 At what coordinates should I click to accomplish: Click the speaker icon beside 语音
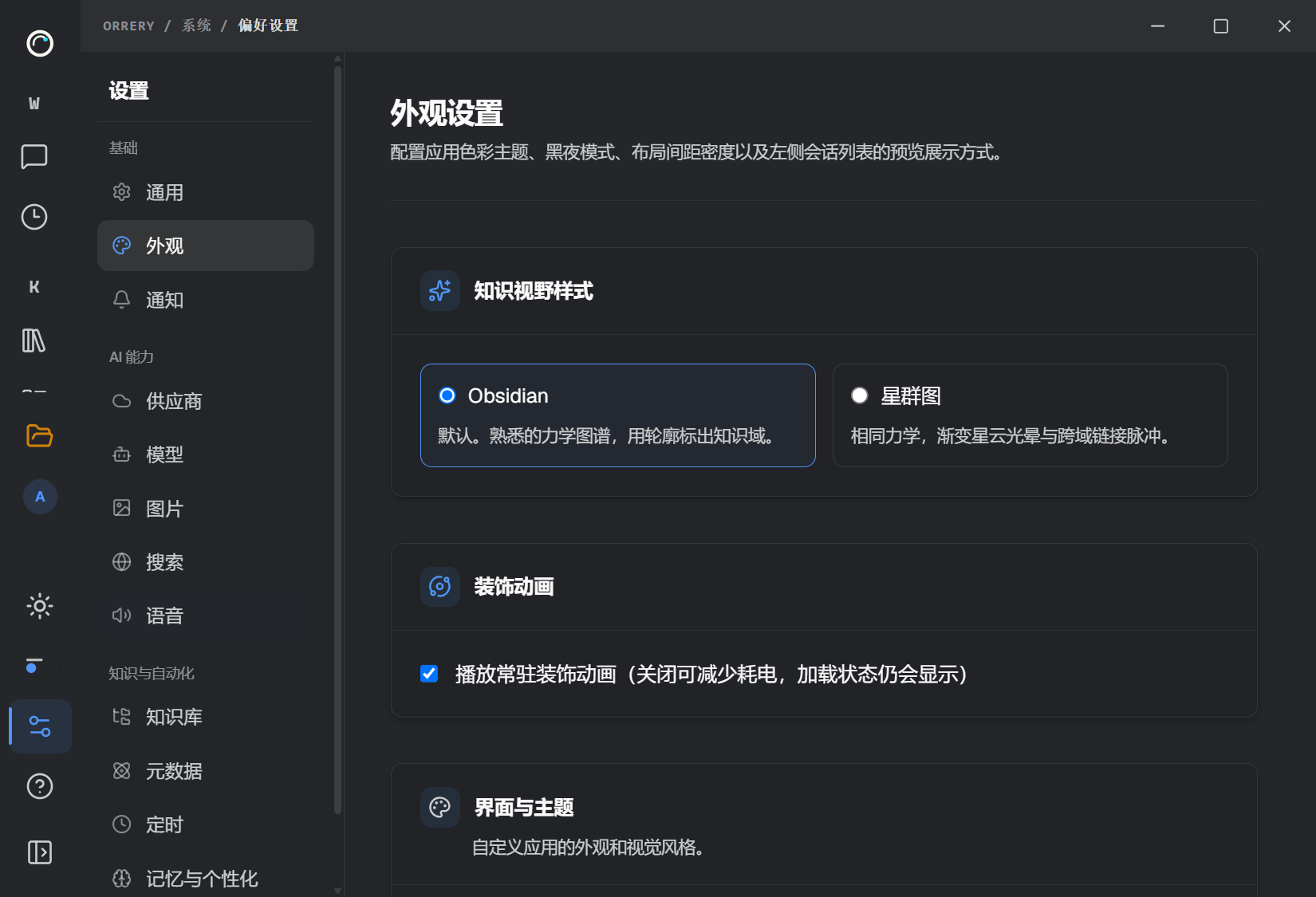tap(121, 616)
